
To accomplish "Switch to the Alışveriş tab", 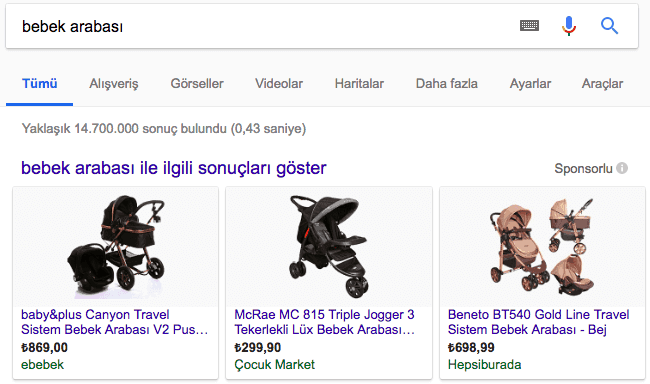I will [x=114, y=83].
